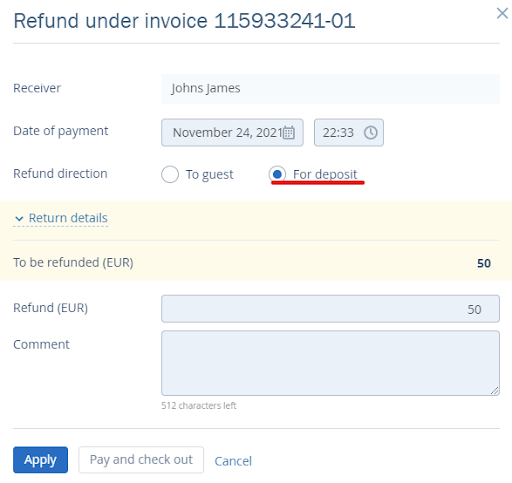This screenshot has height=483, width=512.
Task: Select the To guest radio button
Action: [x=170, y=174]
